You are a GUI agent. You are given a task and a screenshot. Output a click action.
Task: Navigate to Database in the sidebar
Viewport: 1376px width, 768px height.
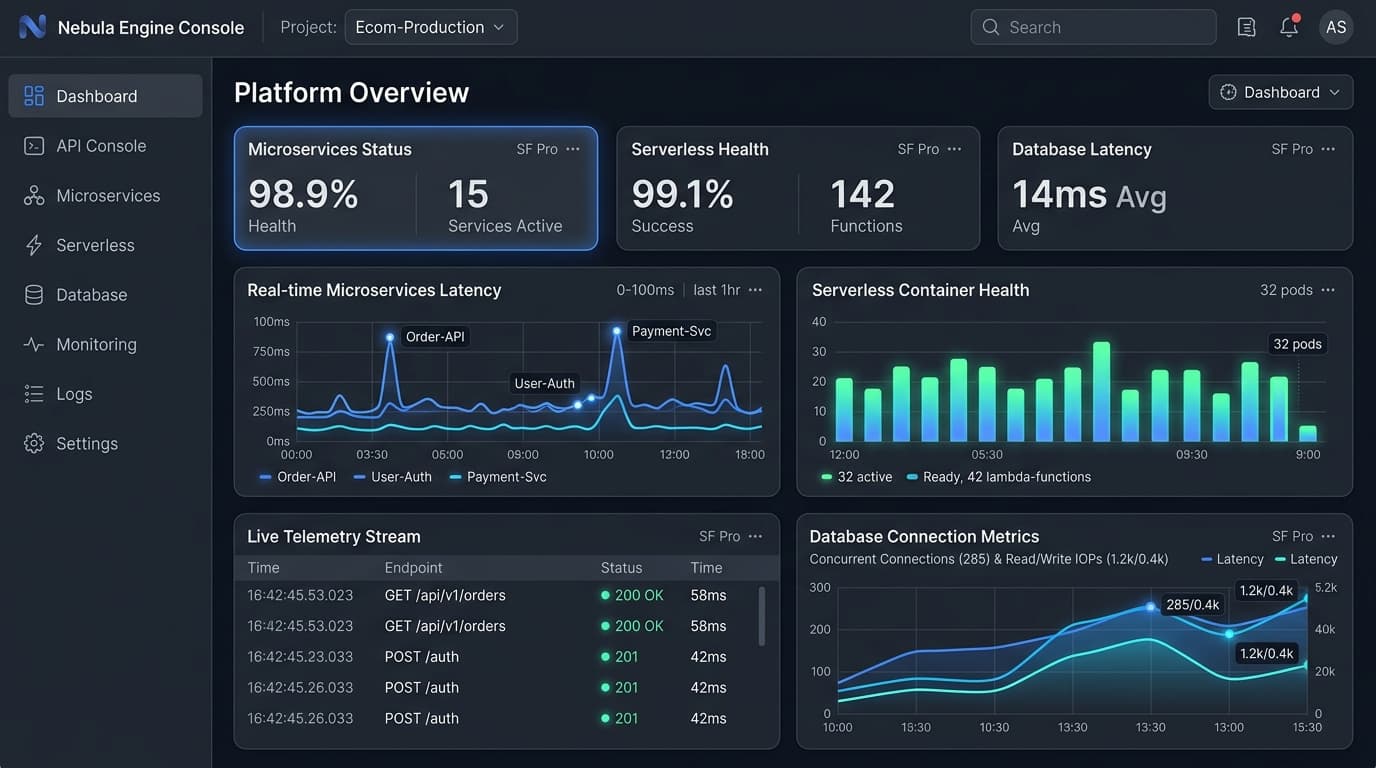105,295
